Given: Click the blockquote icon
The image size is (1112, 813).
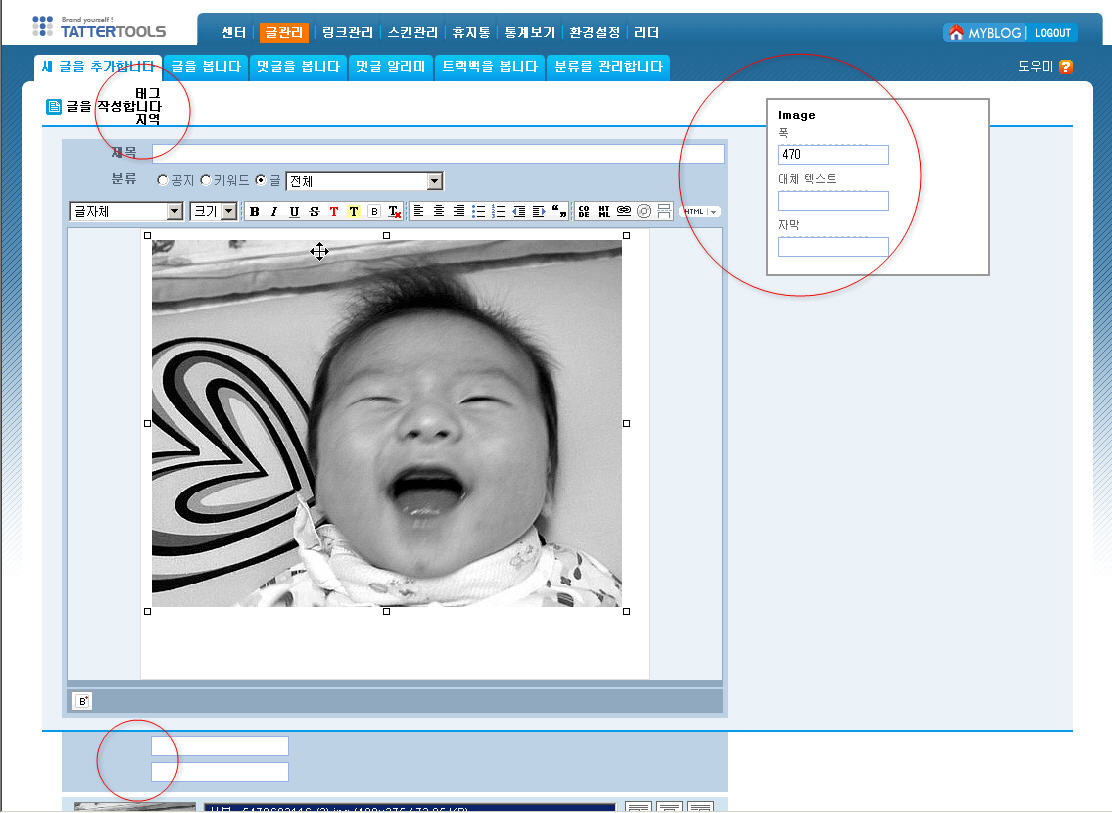Looking at the screenshot, I should tap(559, 211).
